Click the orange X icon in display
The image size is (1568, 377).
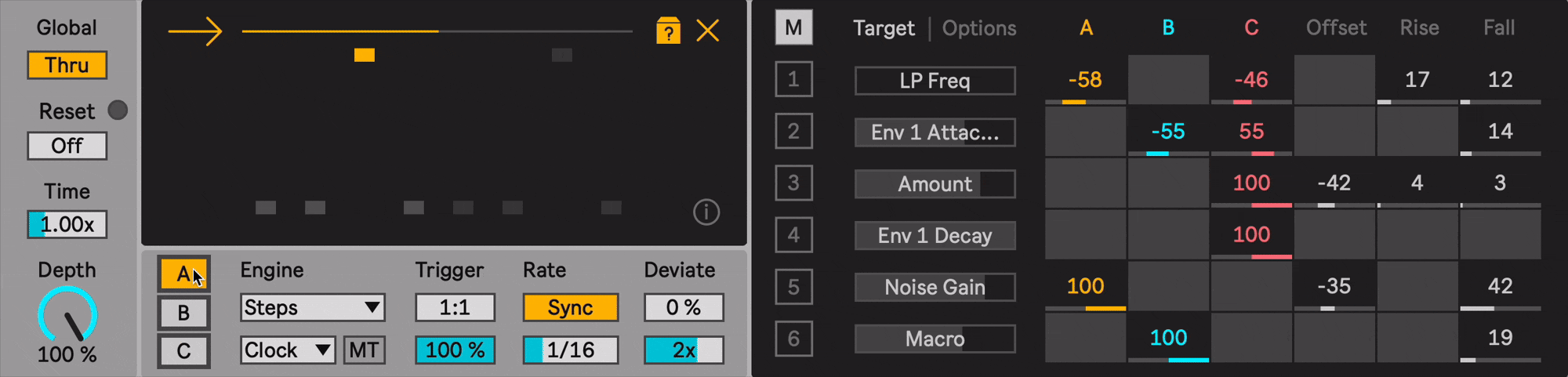tap(708, 31)
